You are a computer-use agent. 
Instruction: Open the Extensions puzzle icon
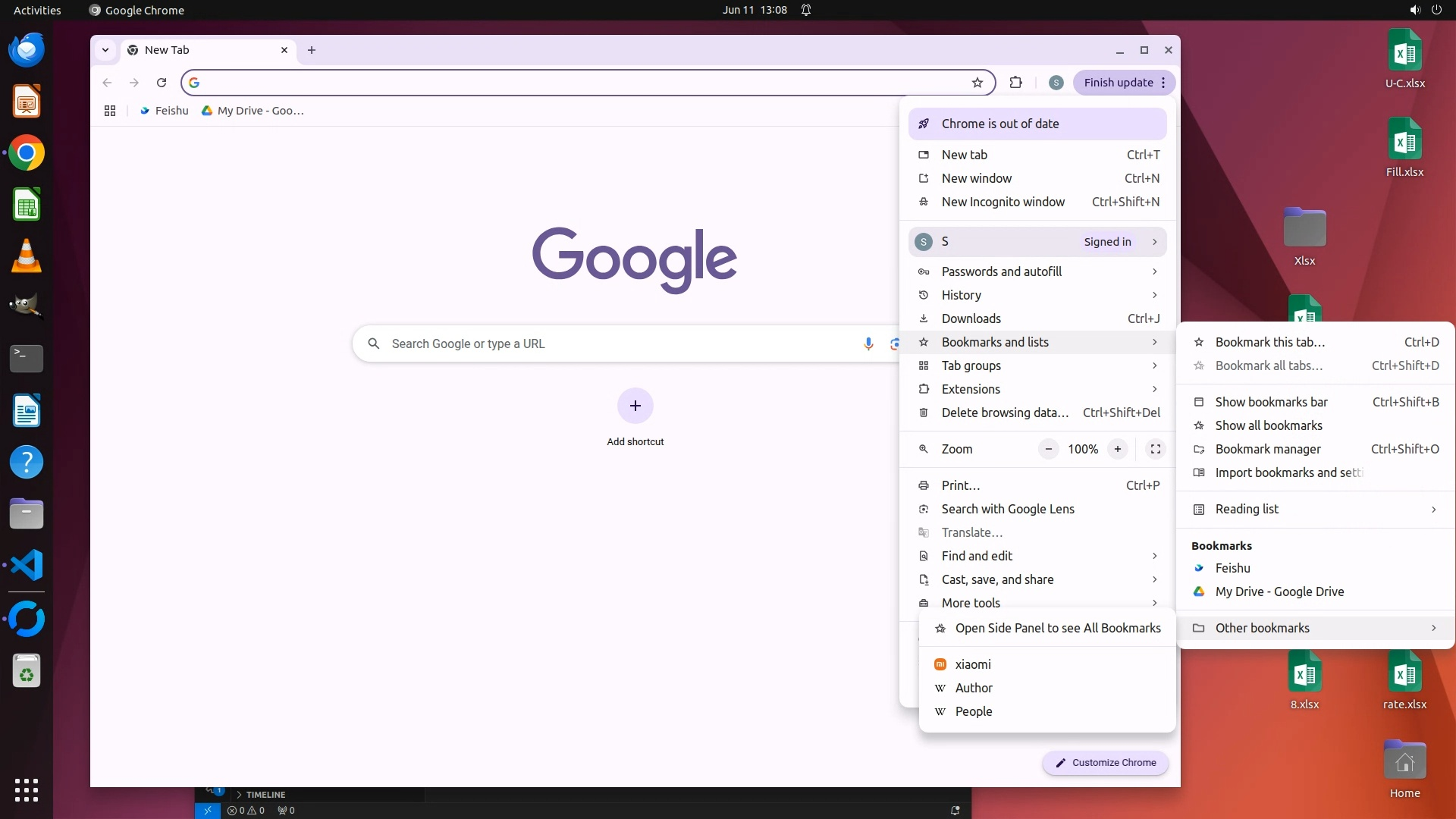tap(1016, 83)
